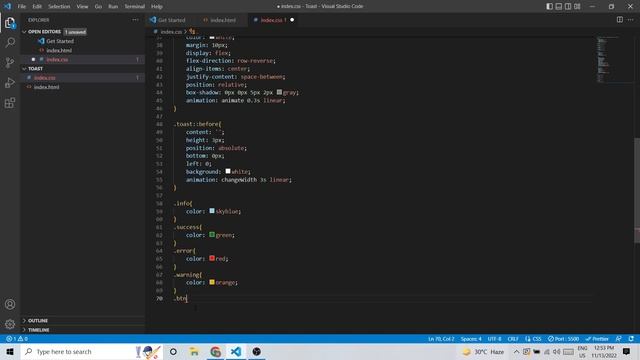The image size is (640, 360).
Task: Switch to the Get Started tab
Action: 171,20
